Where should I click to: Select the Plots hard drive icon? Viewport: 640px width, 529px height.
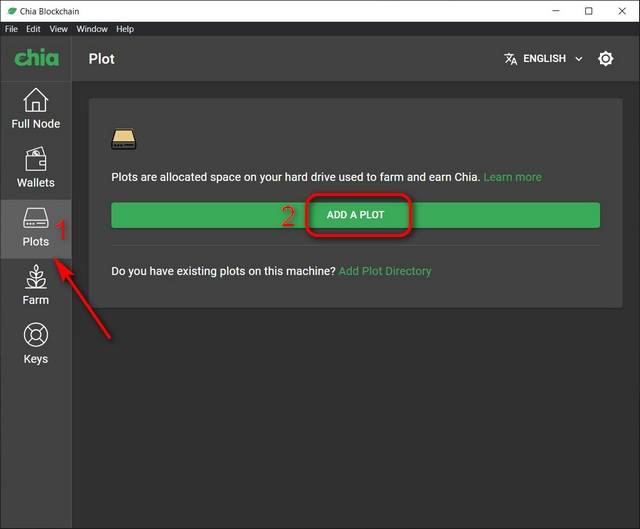tap(36, 218)
